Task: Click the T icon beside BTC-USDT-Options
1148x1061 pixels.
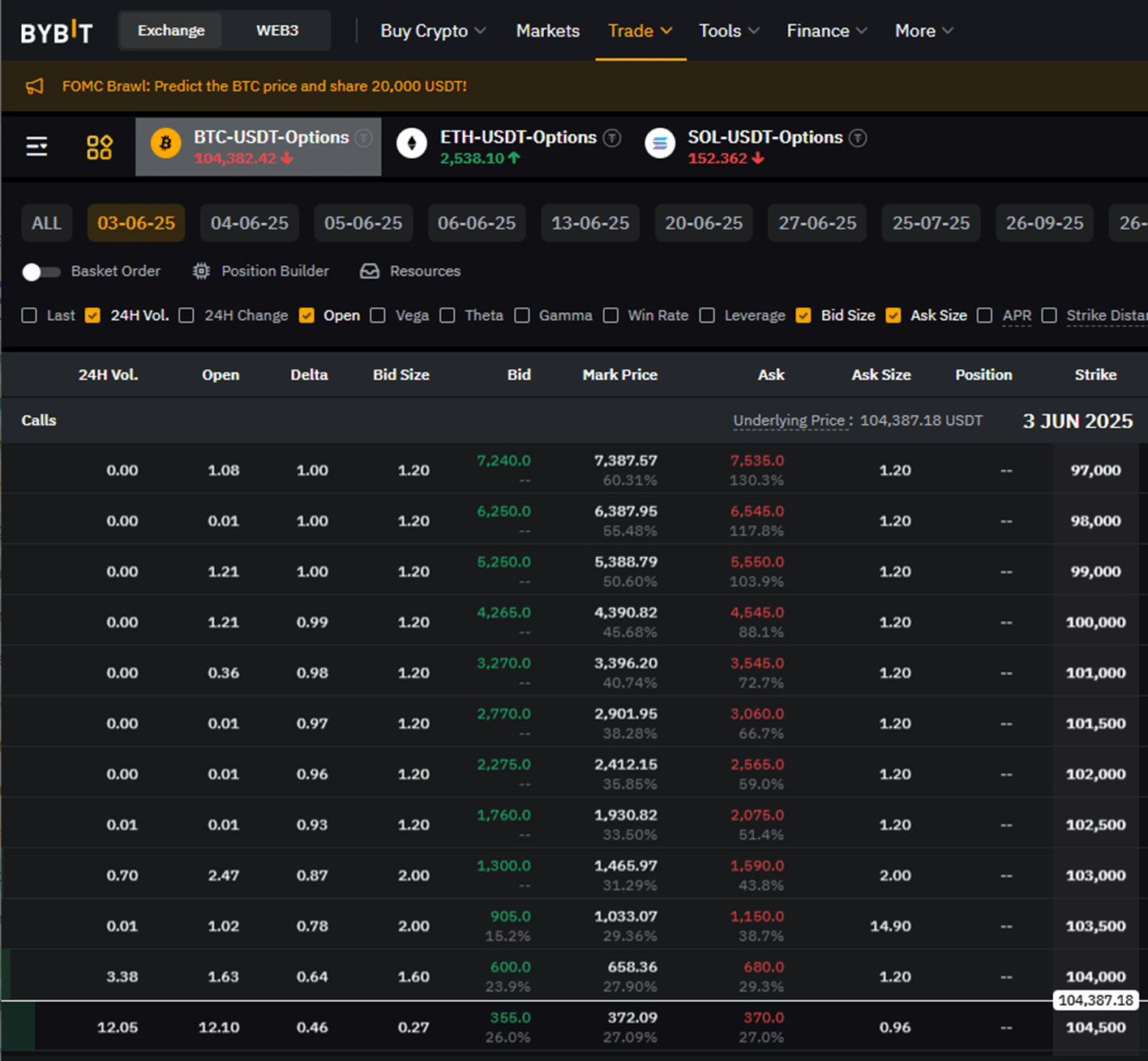Action: [x=364, y=138]
